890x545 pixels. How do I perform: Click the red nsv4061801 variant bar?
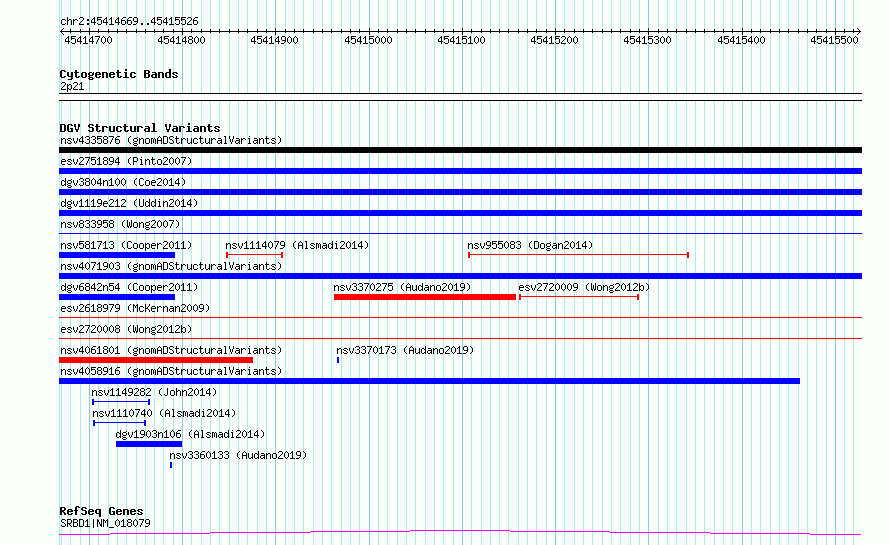156,360
